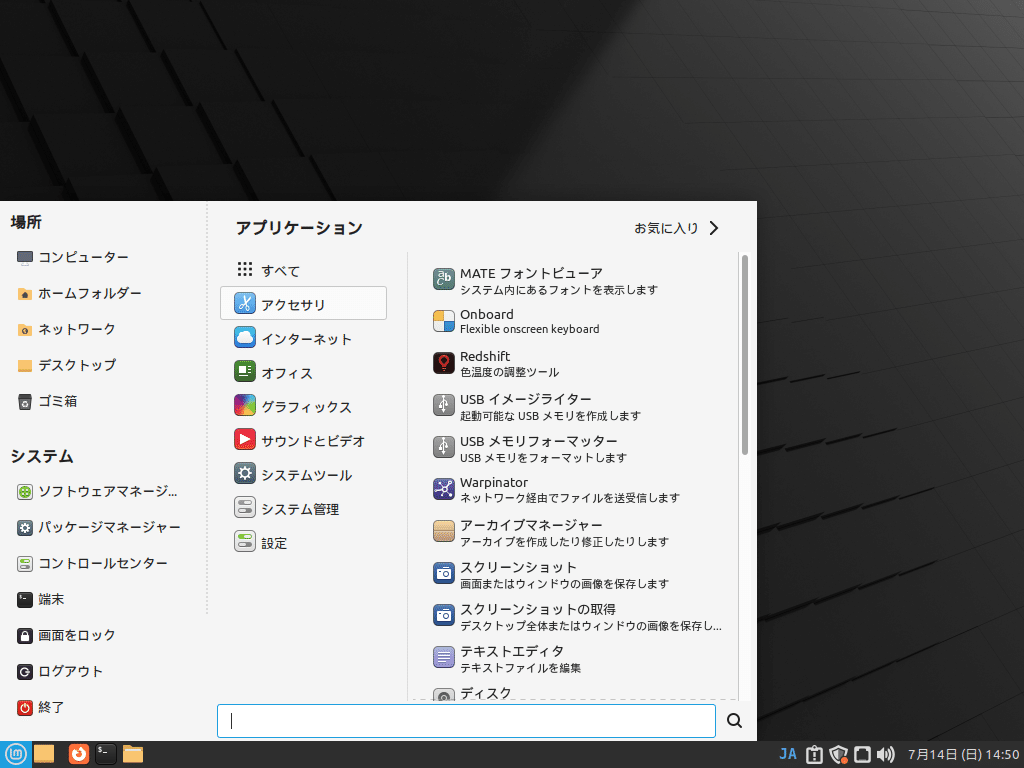Launch Warpinator file transfer icon
Viewport: 1024px width, 768px height.
[443, 489]
